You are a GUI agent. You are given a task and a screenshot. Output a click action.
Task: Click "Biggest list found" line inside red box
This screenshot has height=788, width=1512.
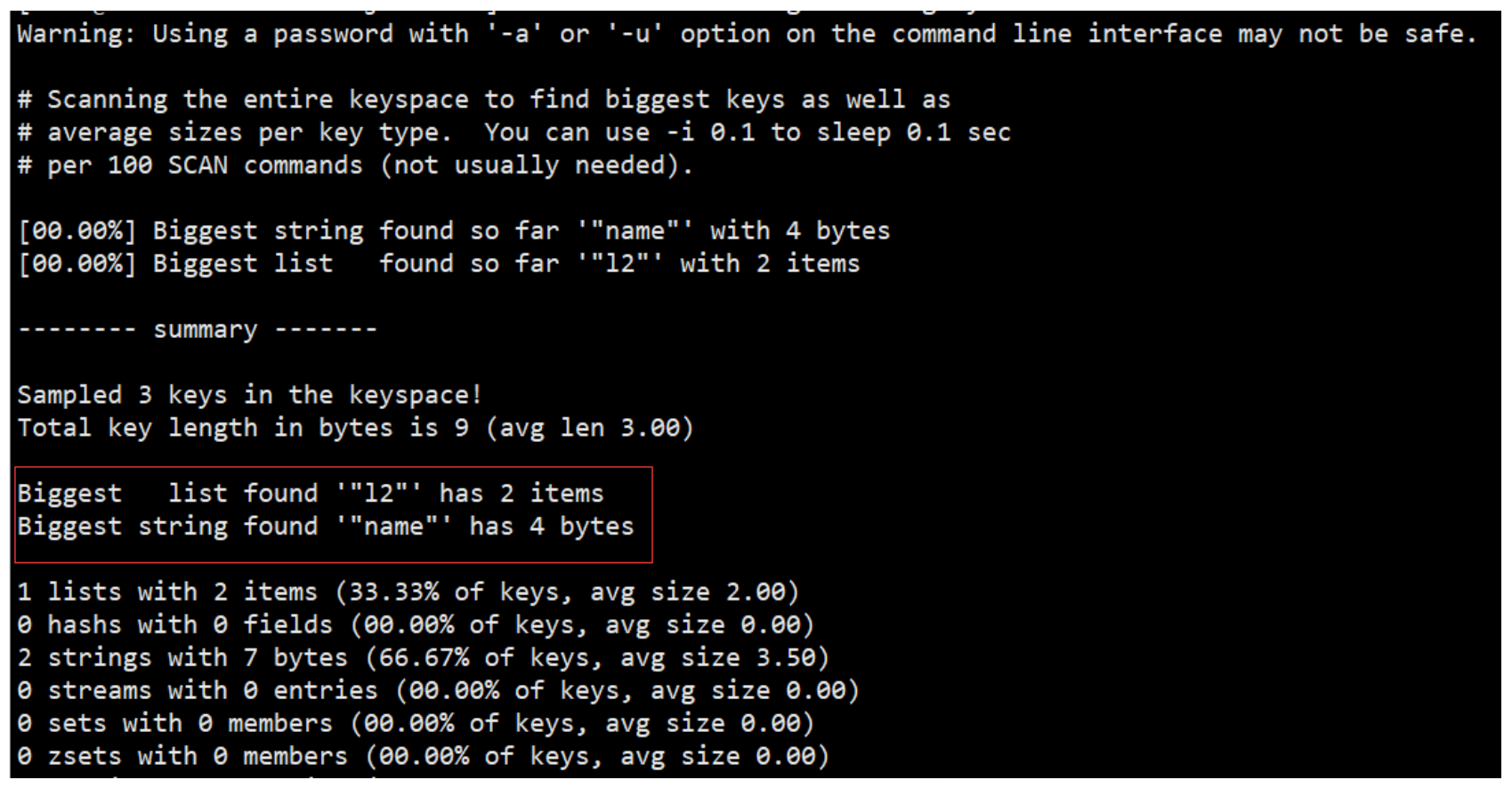(310, 494)
